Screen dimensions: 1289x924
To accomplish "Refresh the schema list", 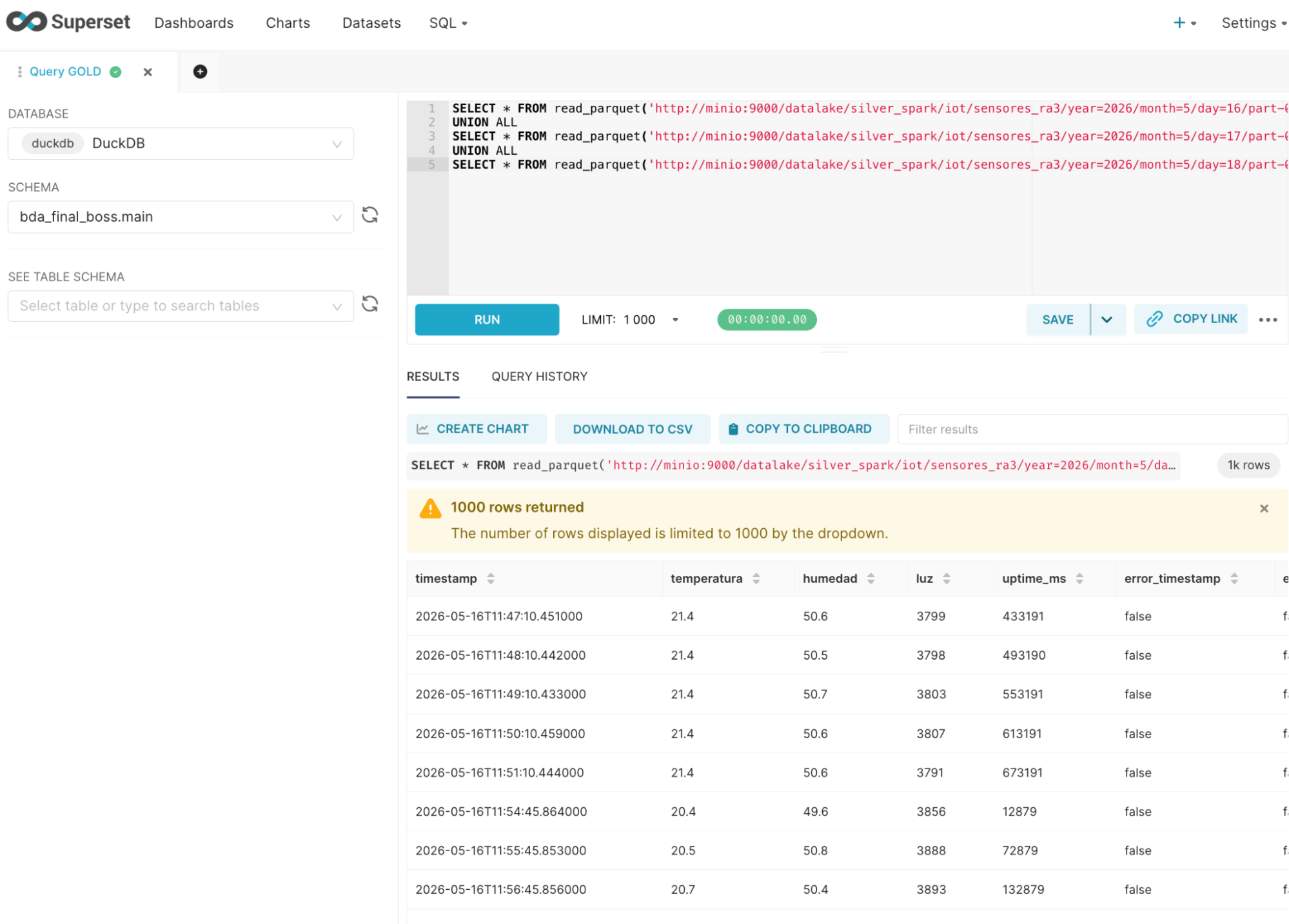I will point(370,215).
